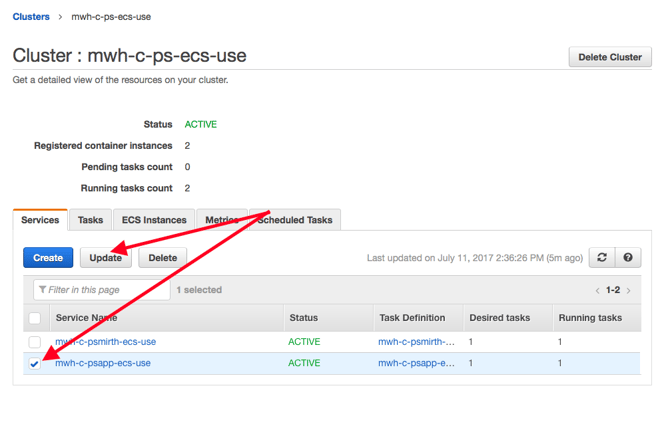Open the help question mark icon
The image size is (670, 424).
tap(628, 257)
